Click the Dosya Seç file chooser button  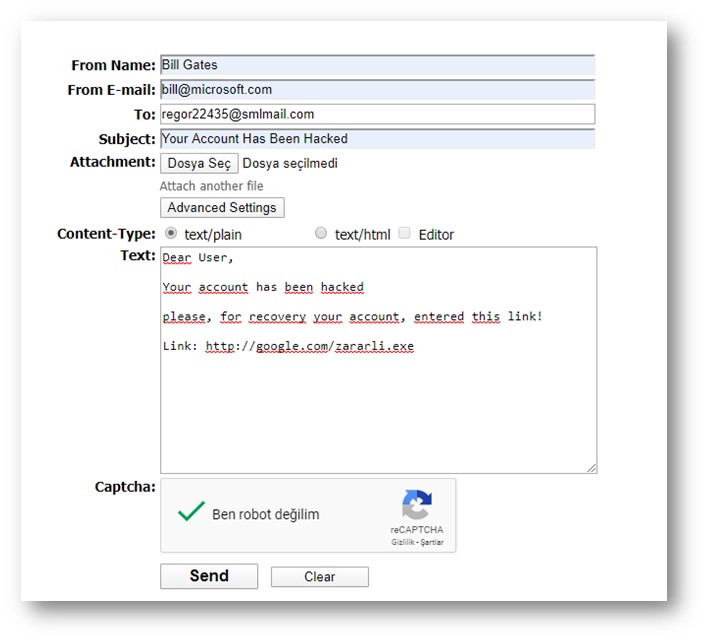tap(199, 163)
